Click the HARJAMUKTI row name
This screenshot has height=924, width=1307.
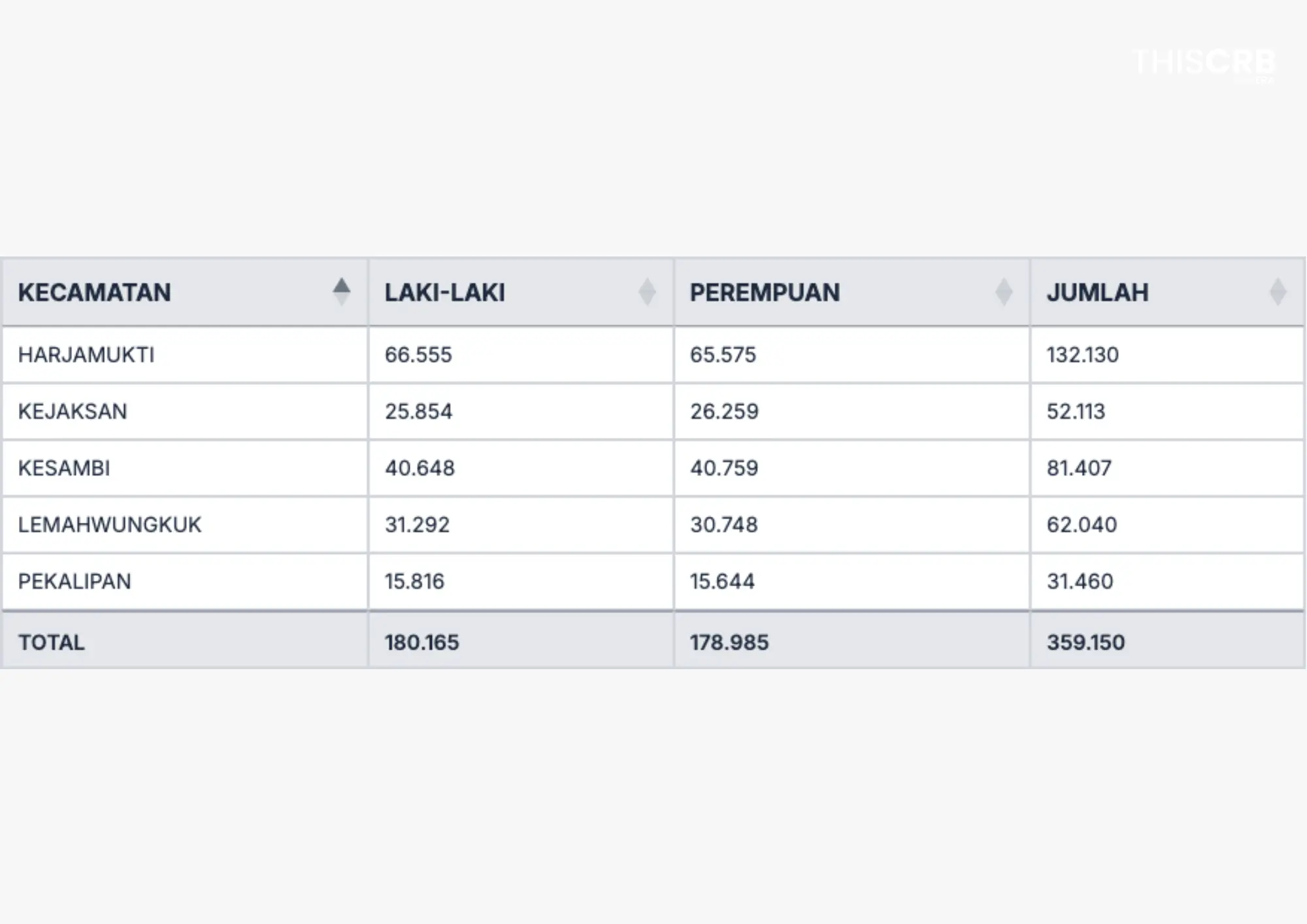pyautogui.click(x=86, y=354)
